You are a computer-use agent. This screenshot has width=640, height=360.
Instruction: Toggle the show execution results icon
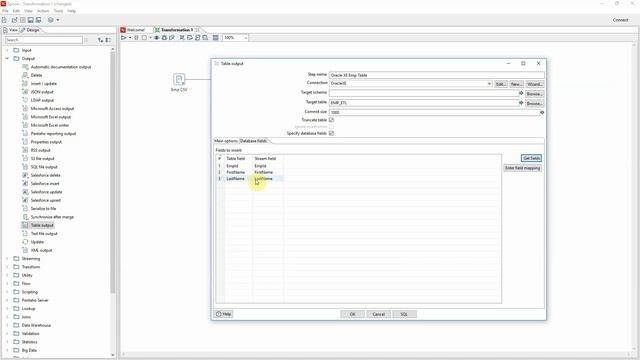[216, 38]
